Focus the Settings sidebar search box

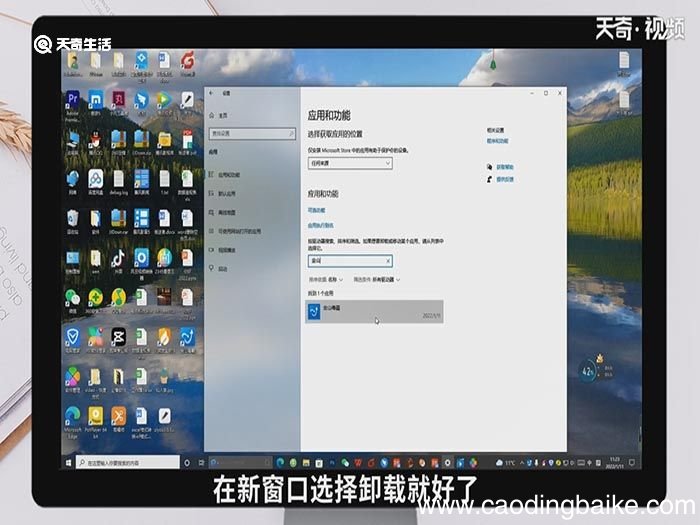click(x=252, y=133)
